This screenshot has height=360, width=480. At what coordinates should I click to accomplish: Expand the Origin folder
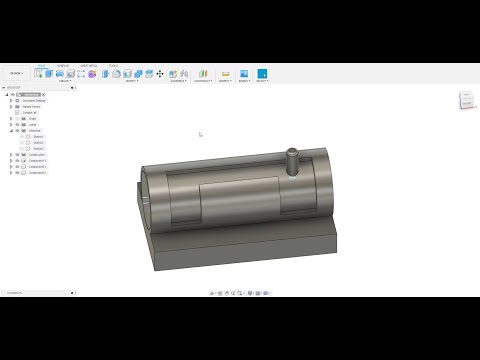pyautogui.click(x=11, y=119)
